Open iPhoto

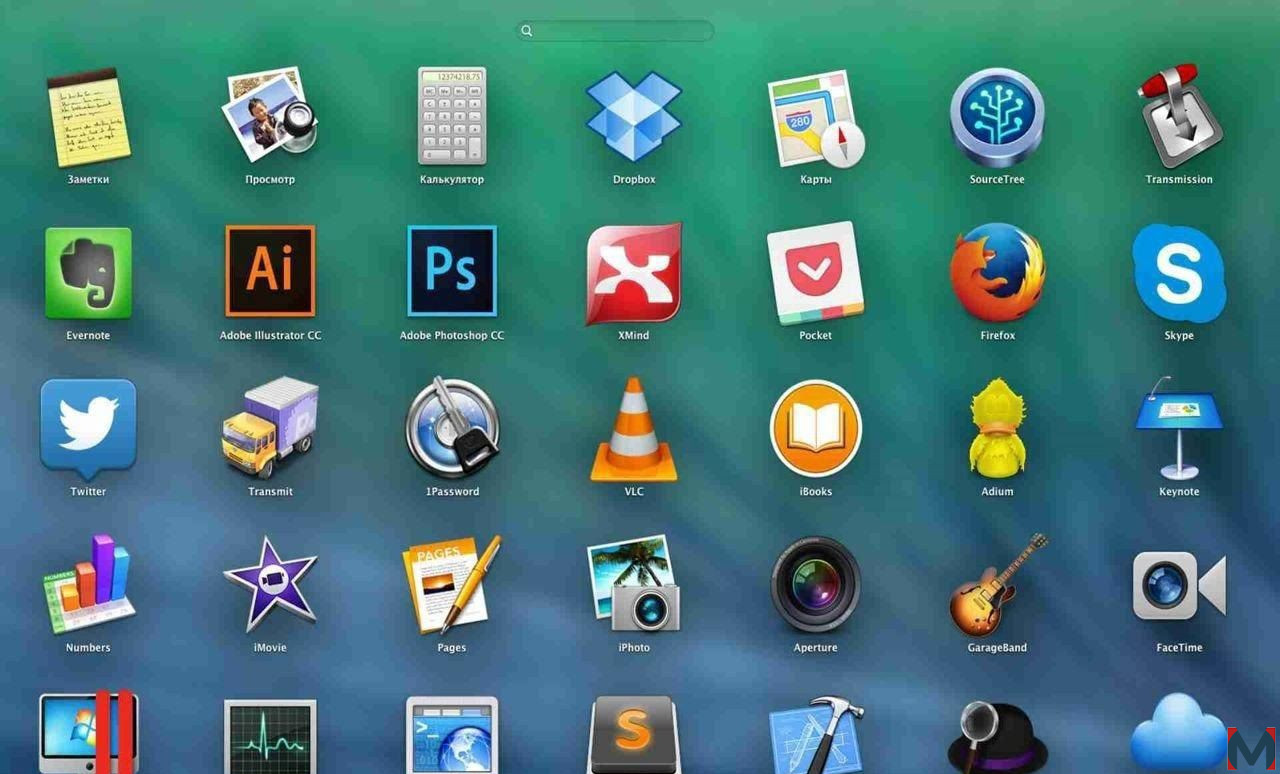pos(634,584)
